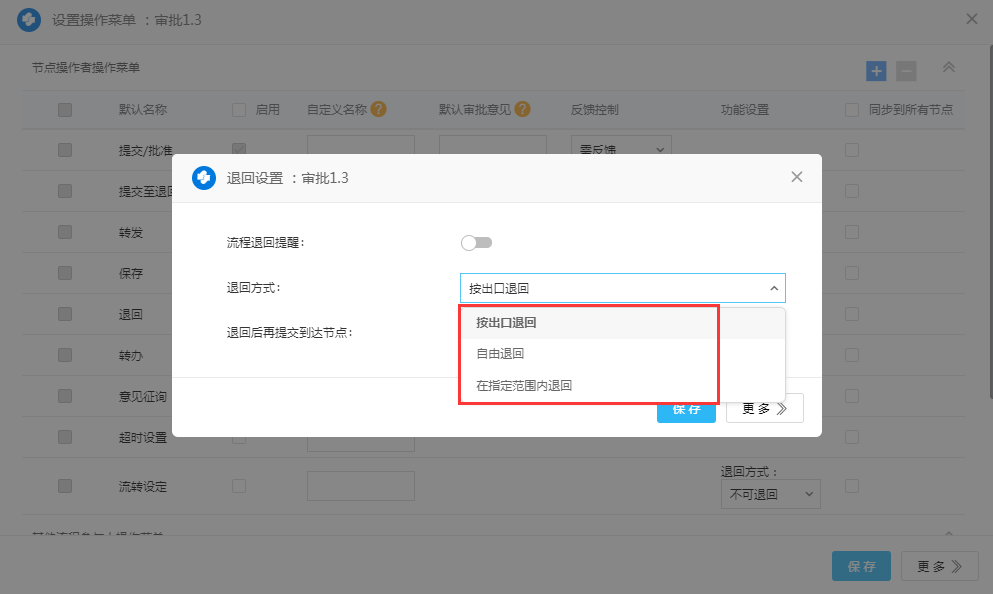Image resolution: width=993 pixels, height=594 pixels.
Task: Click the 退回设置 dialog logo icon
Action: click(x=205, y=177)
